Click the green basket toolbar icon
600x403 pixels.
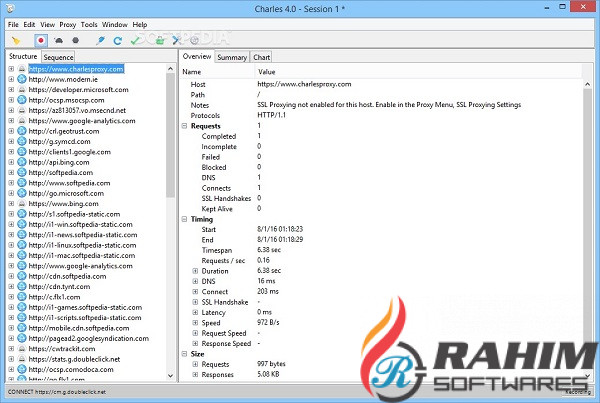(x=160, y=40)
